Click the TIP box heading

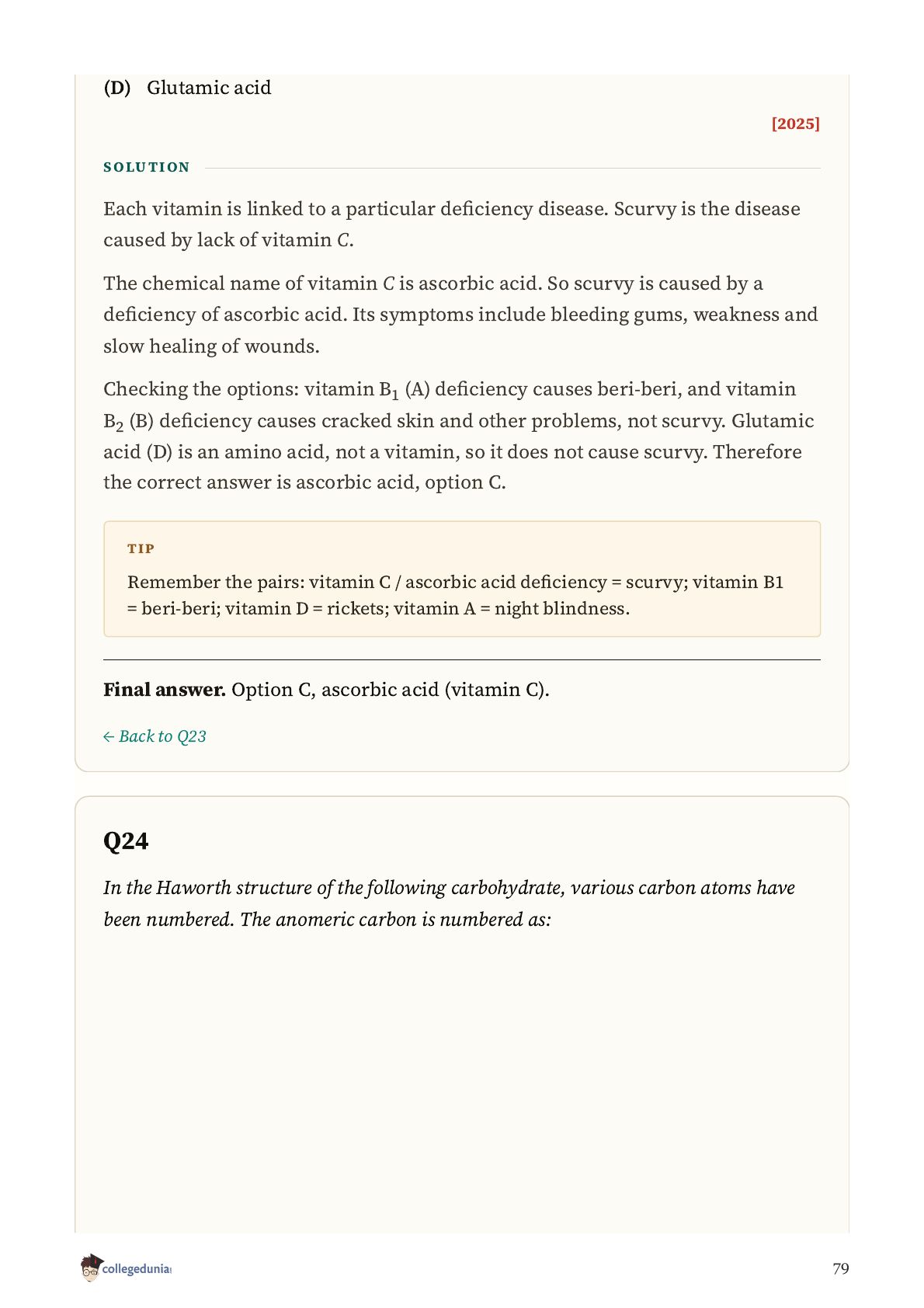tap(141, 548)
